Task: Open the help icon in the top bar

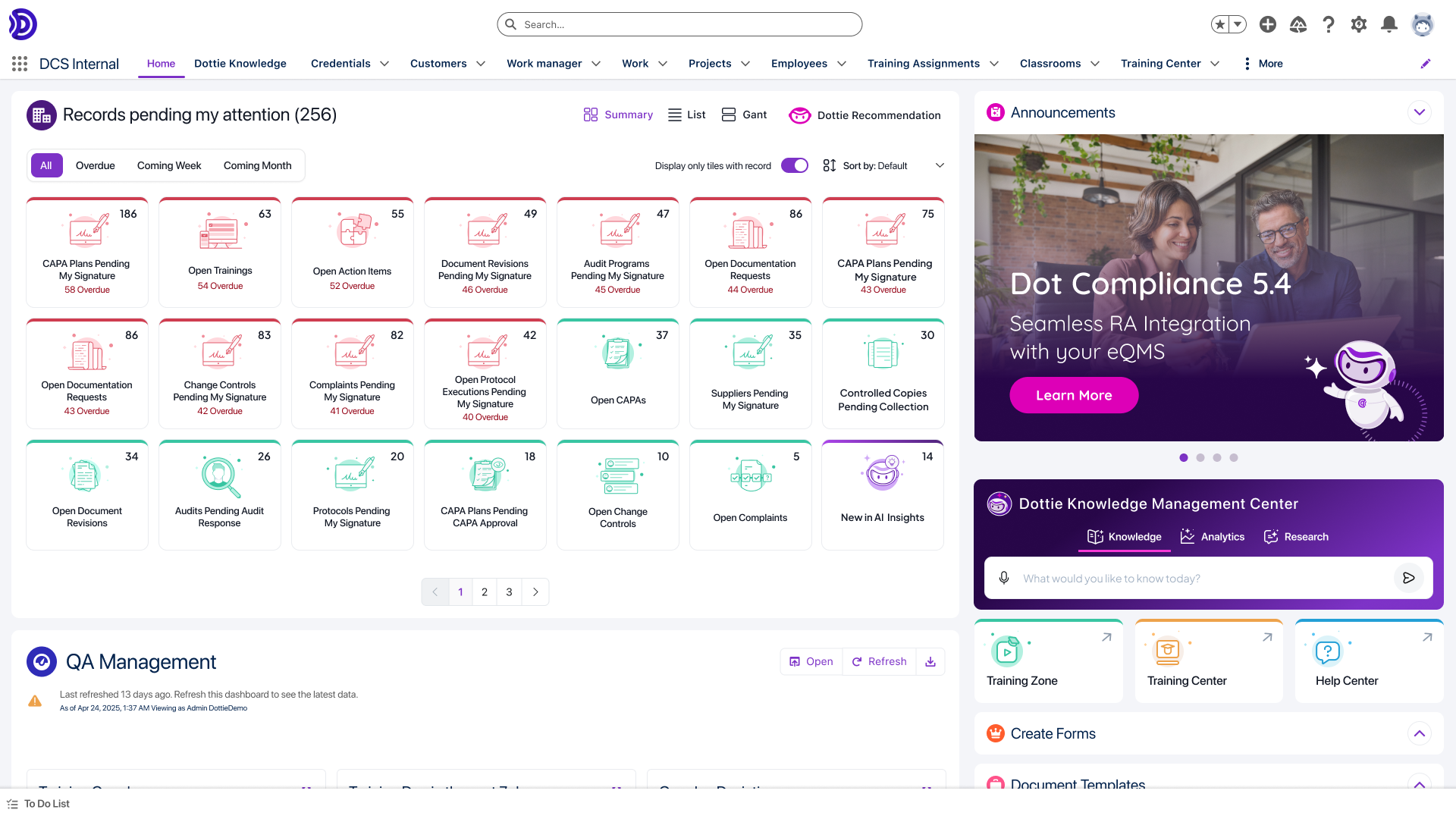Action: (x=1329, y=24)
